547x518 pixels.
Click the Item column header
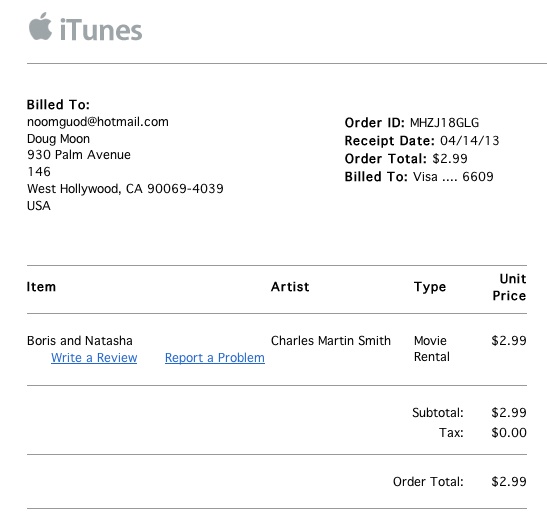[x=41, y=287]
